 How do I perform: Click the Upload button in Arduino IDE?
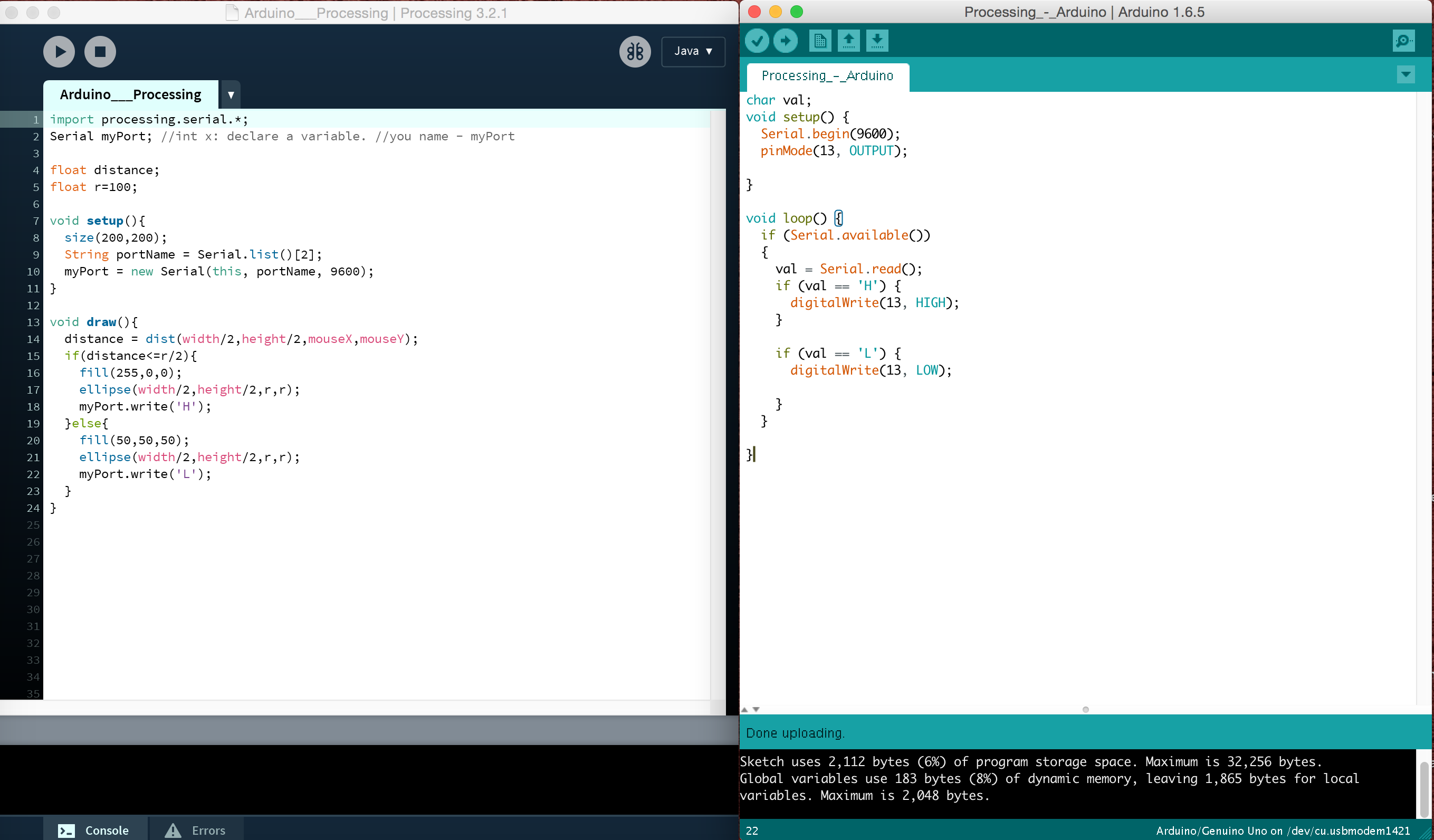[786, 39]
